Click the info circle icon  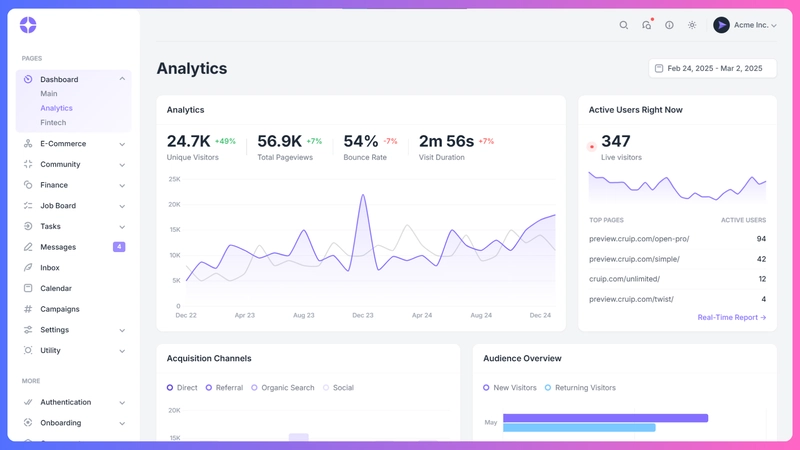pyautogui.click(x=669, y=25)
